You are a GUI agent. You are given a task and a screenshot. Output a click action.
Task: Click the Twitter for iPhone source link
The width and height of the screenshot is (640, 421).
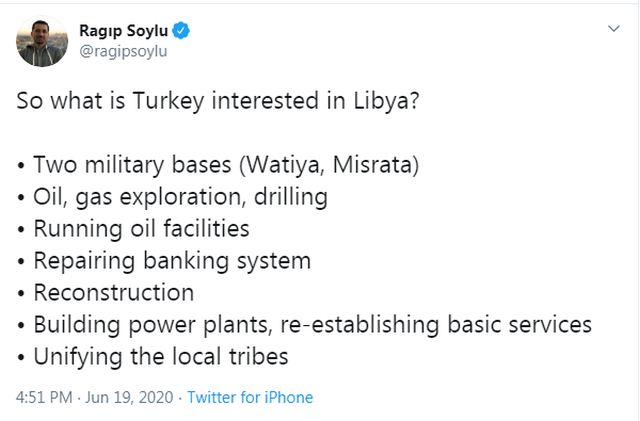tap(250, 397)
